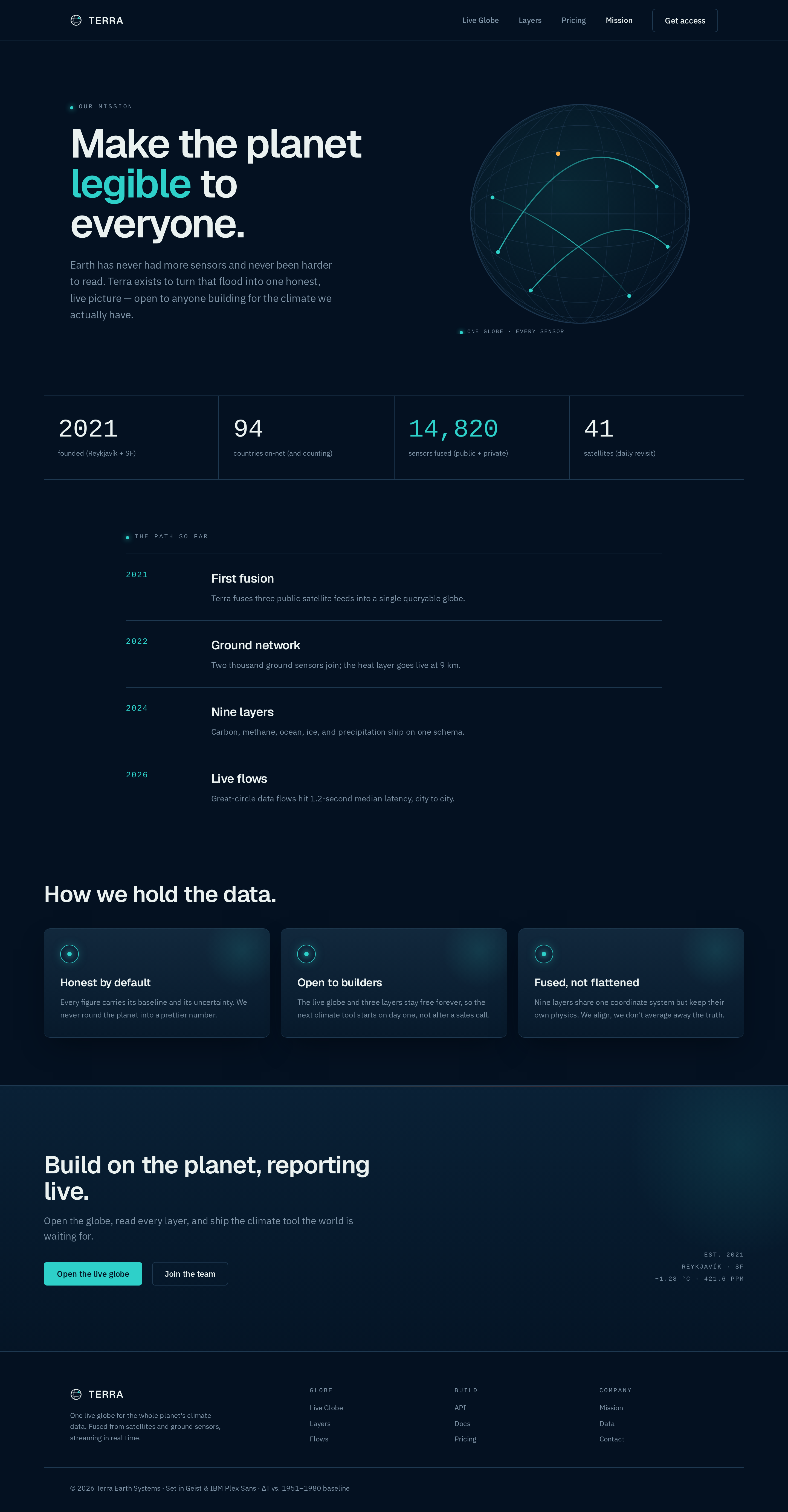788x1512 pixels.
Task: Click the 2022 timeline year label
Action: (x=137, y=642)
